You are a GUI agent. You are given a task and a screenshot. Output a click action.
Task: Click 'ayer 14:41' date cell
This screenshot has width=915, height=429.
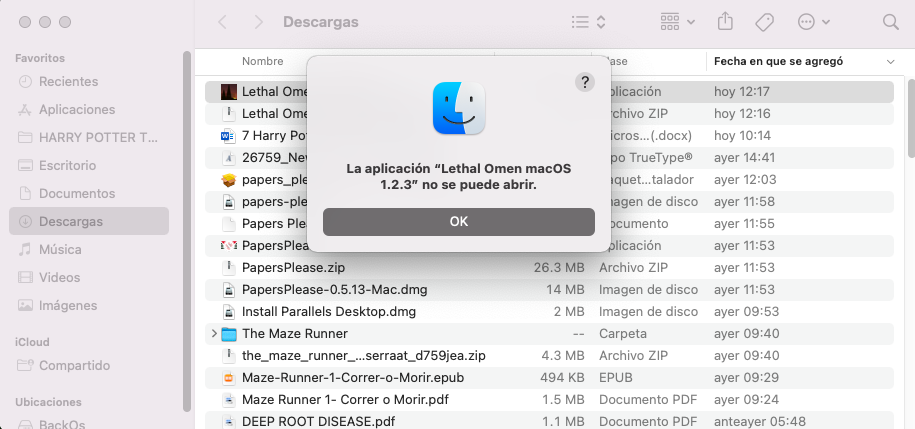click(x=744, y=158)
